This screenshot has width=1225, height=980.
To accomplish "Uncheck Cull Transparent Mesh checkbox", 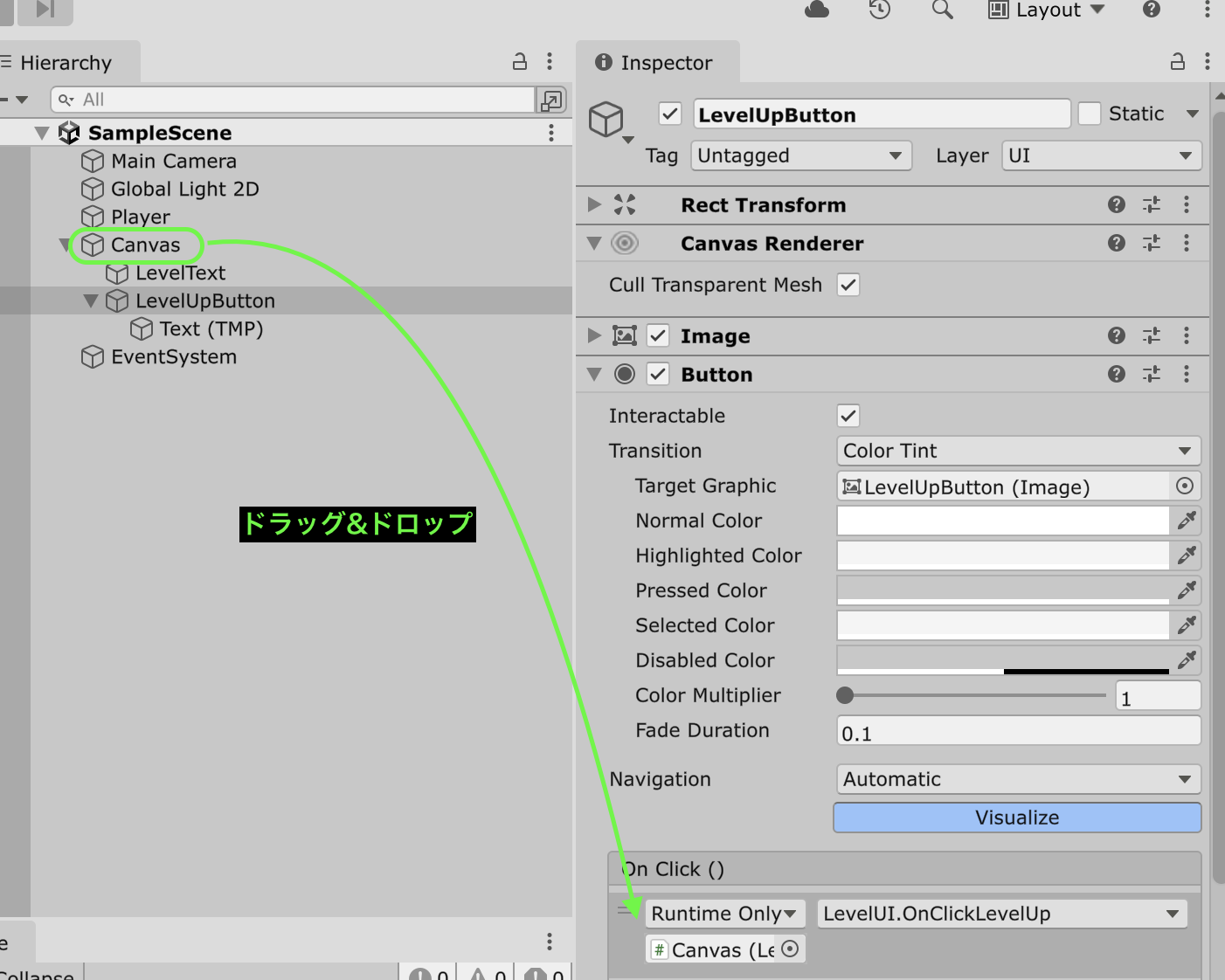I will pyautogui.click(x=848, y=285).
